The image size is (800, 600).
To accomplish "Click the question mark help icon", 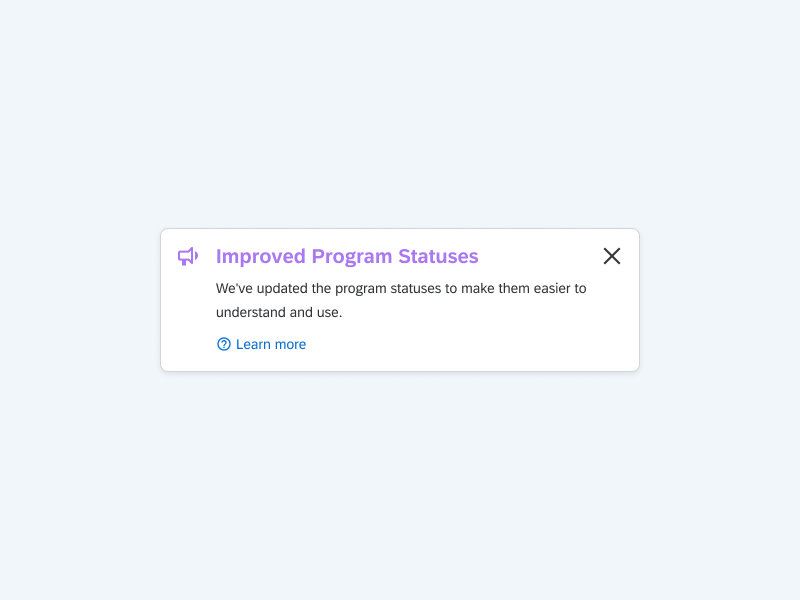I will tap(224, 344).
